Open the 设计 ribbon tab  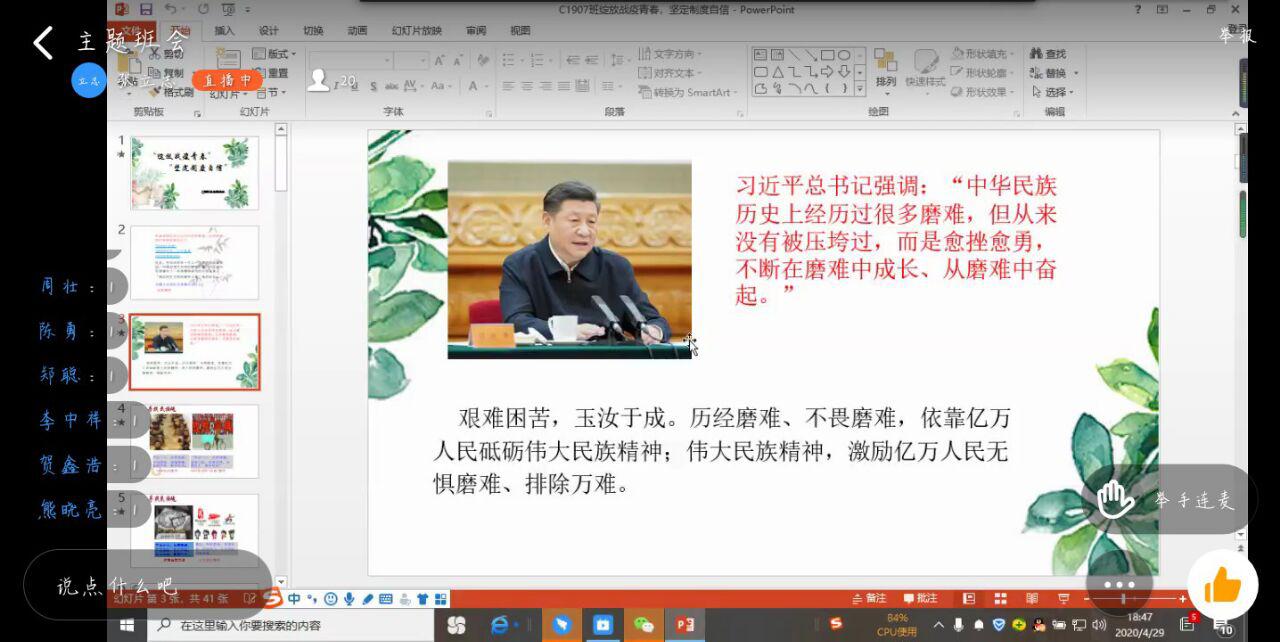coord(269,31)
